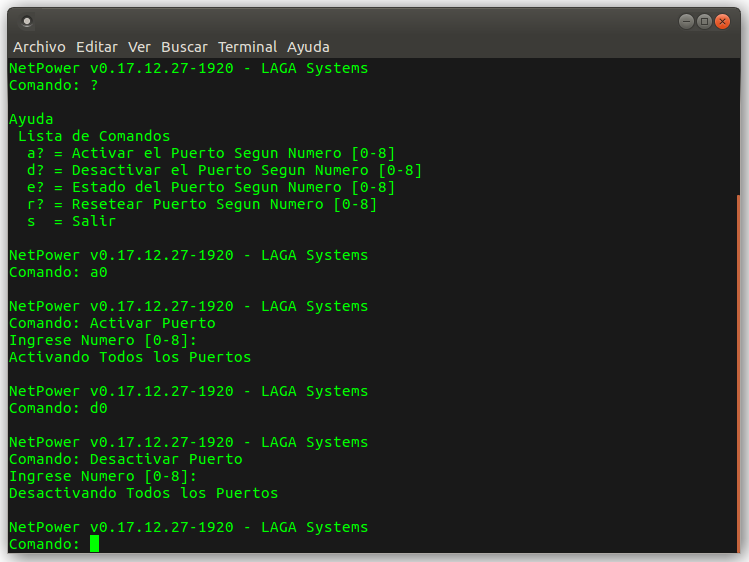
Task: Open the Archivo menu
Action: [39, 47]
